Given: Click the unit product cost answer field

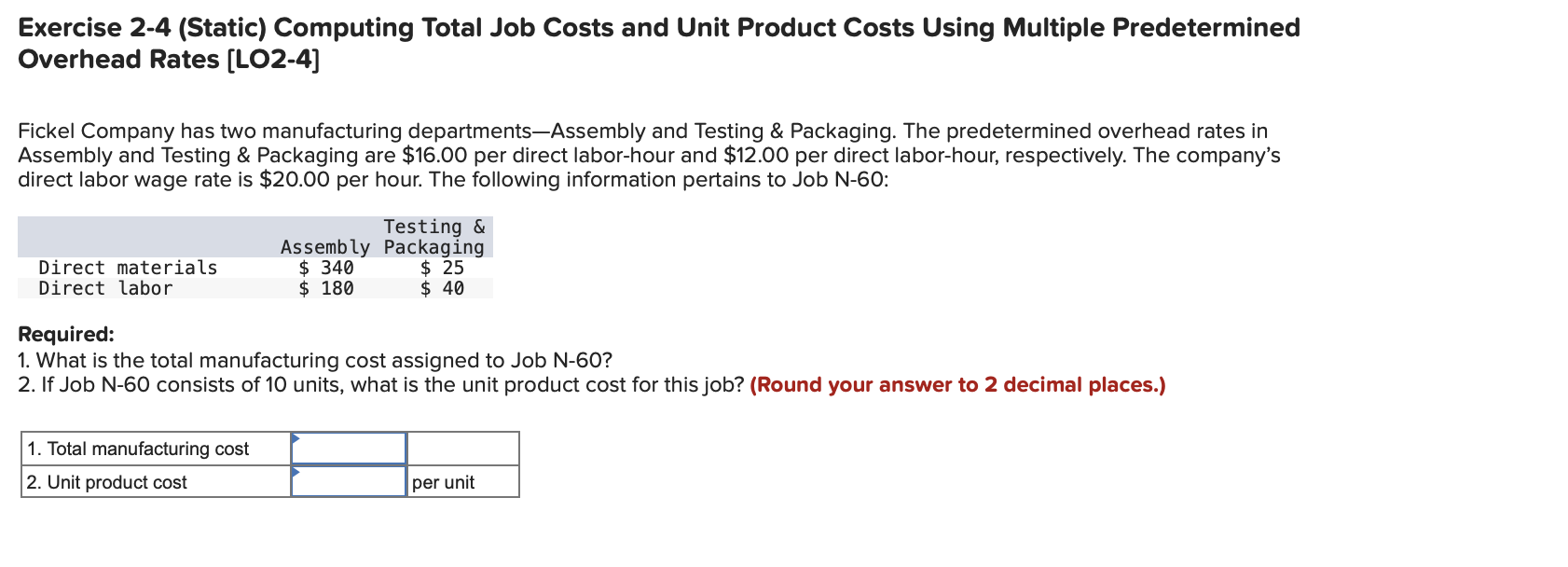Looking at the screenshot, I should (349, 482).
